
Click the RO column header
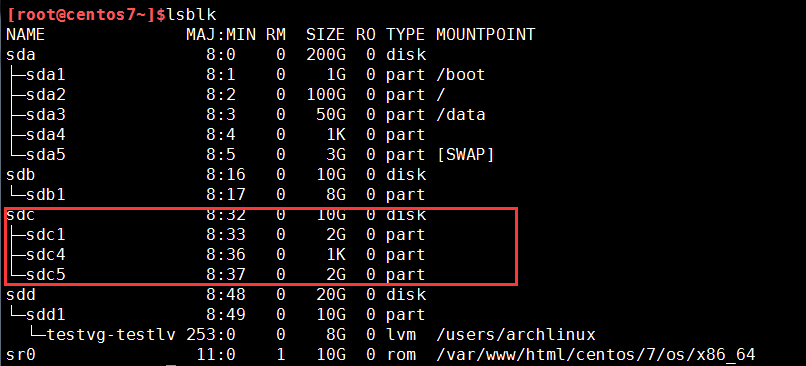click(x=365, y=34)
